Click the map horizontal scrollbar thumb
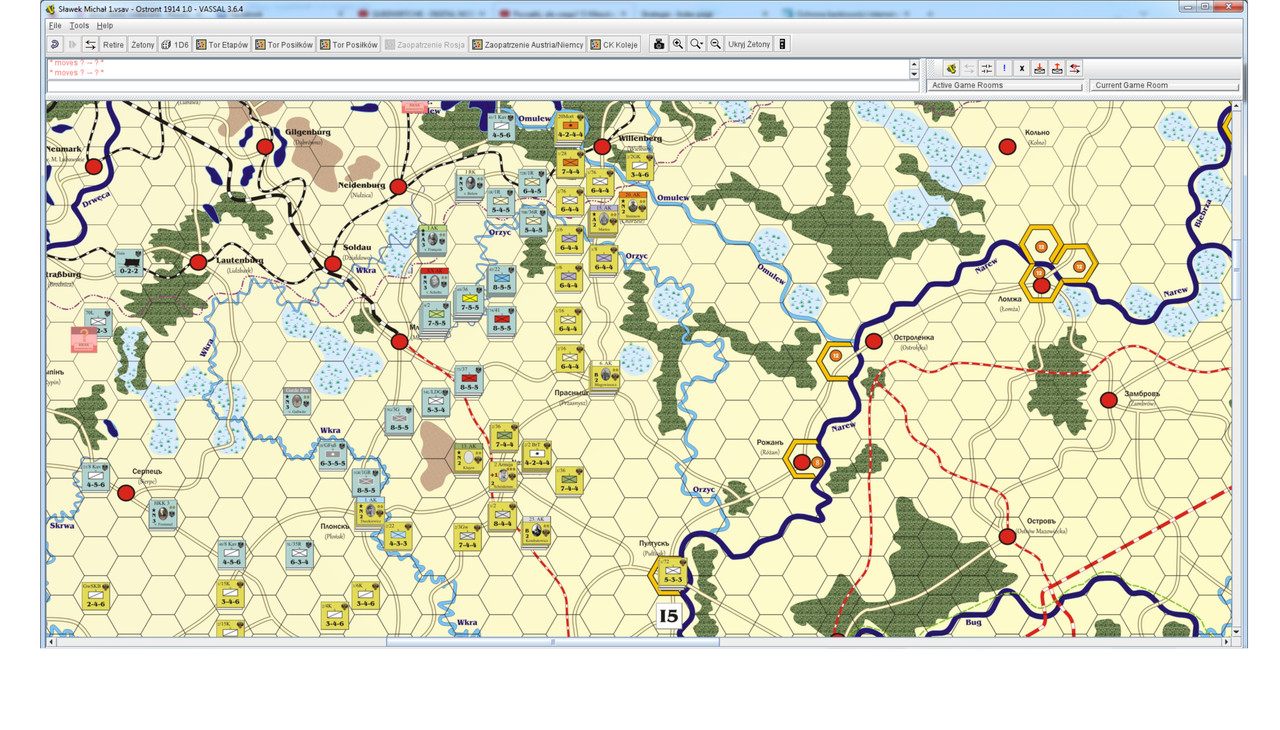Screen dimensions: 1280x730 pyautogui.click(x=553, y=642)
